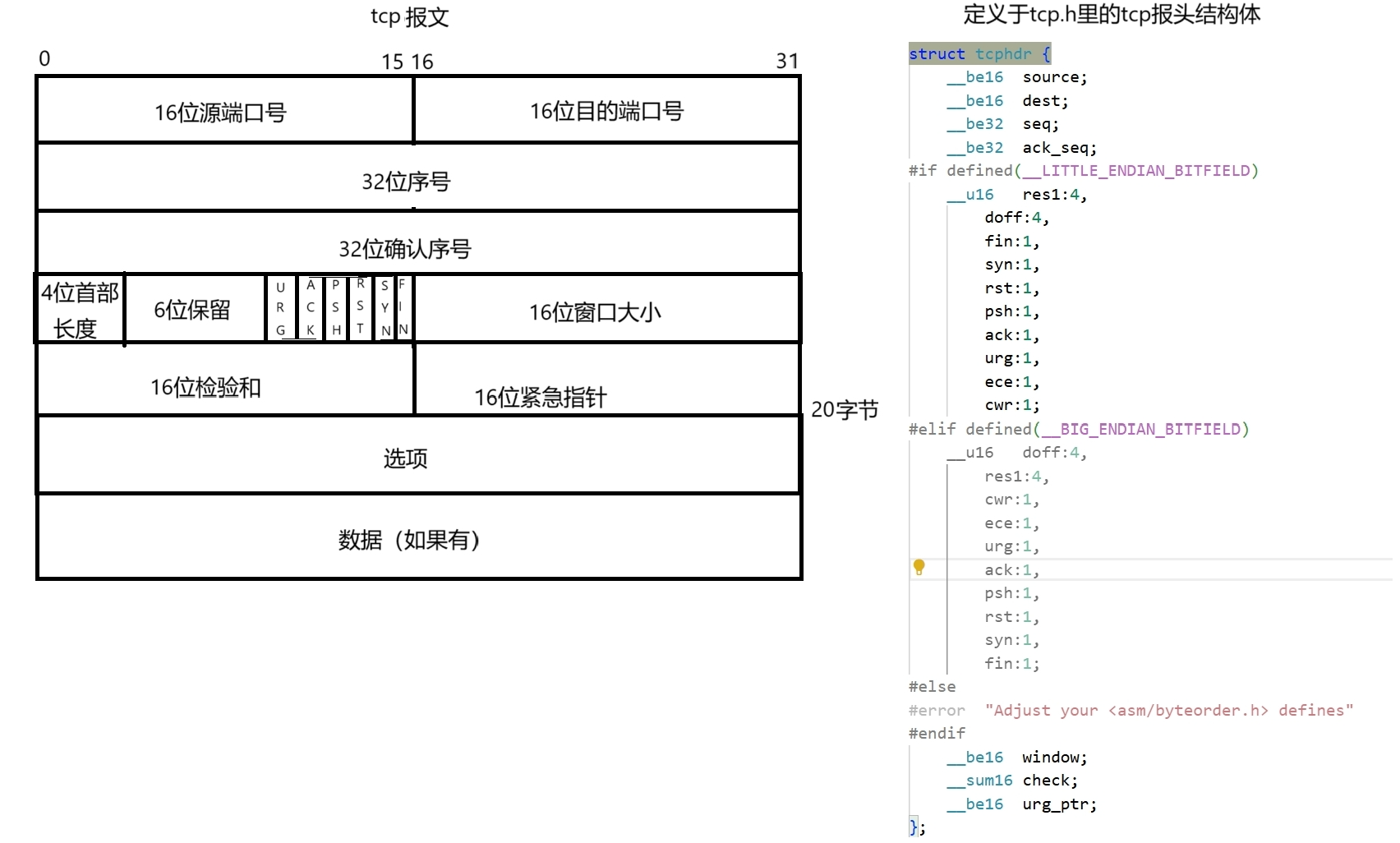Click the '__be16 source;' code line
The height and width of the screenshot is (843, 1400).
point(1017,77)
